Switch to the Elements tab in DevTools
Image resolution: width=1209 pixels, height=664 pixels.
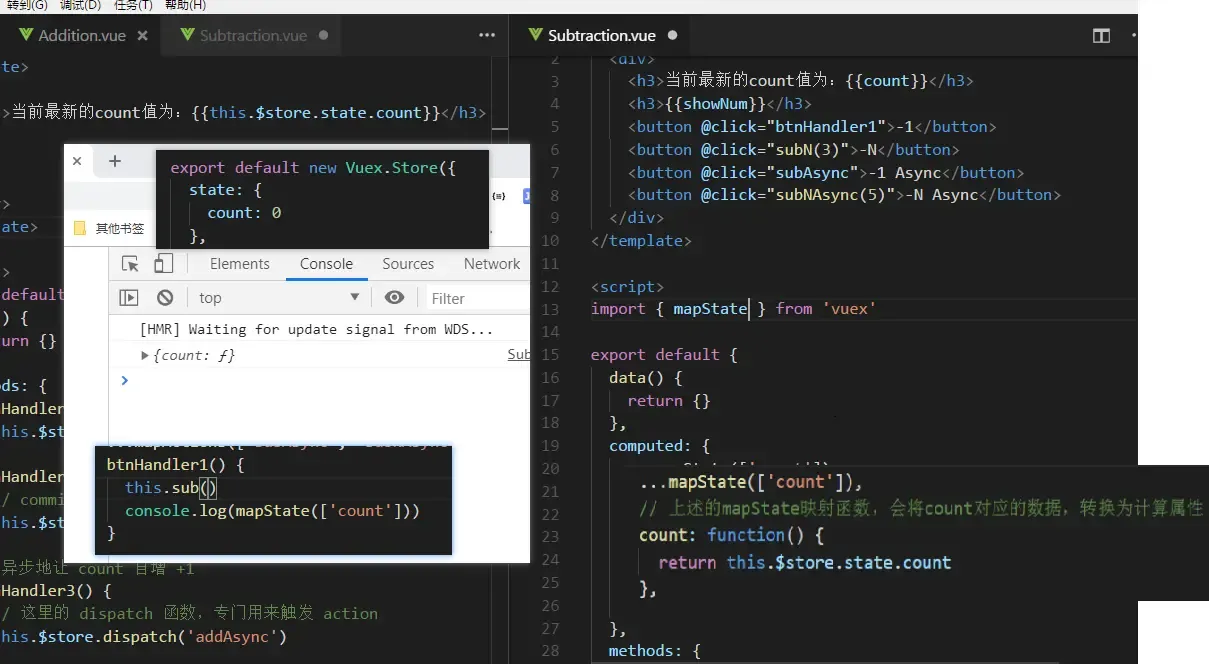[239, 263]
